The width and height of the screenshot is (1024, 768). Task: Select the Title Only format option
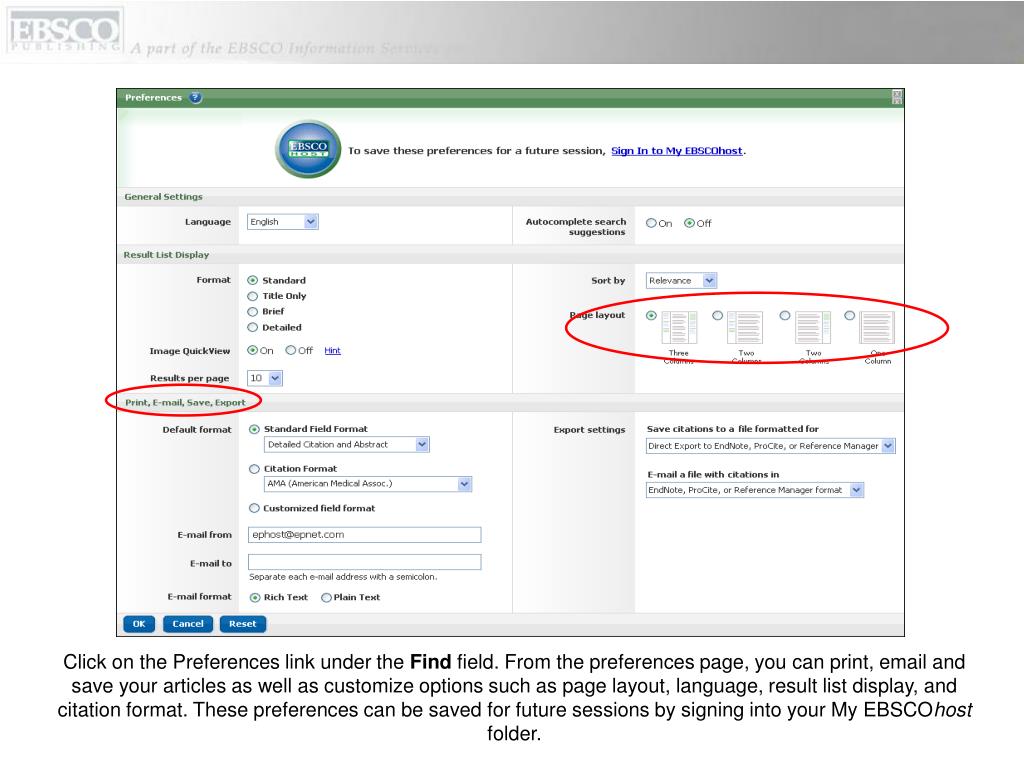click(x=253, y=296)
